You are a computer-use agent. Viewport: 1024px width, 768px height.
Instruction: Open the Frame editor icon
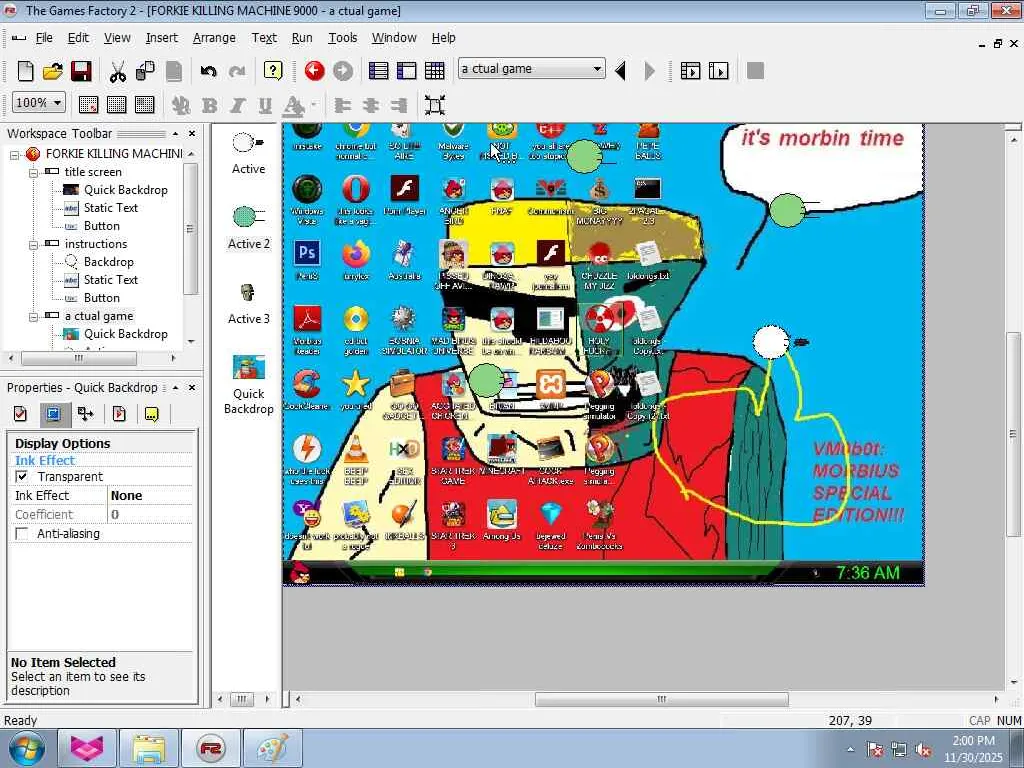point(406,71)
